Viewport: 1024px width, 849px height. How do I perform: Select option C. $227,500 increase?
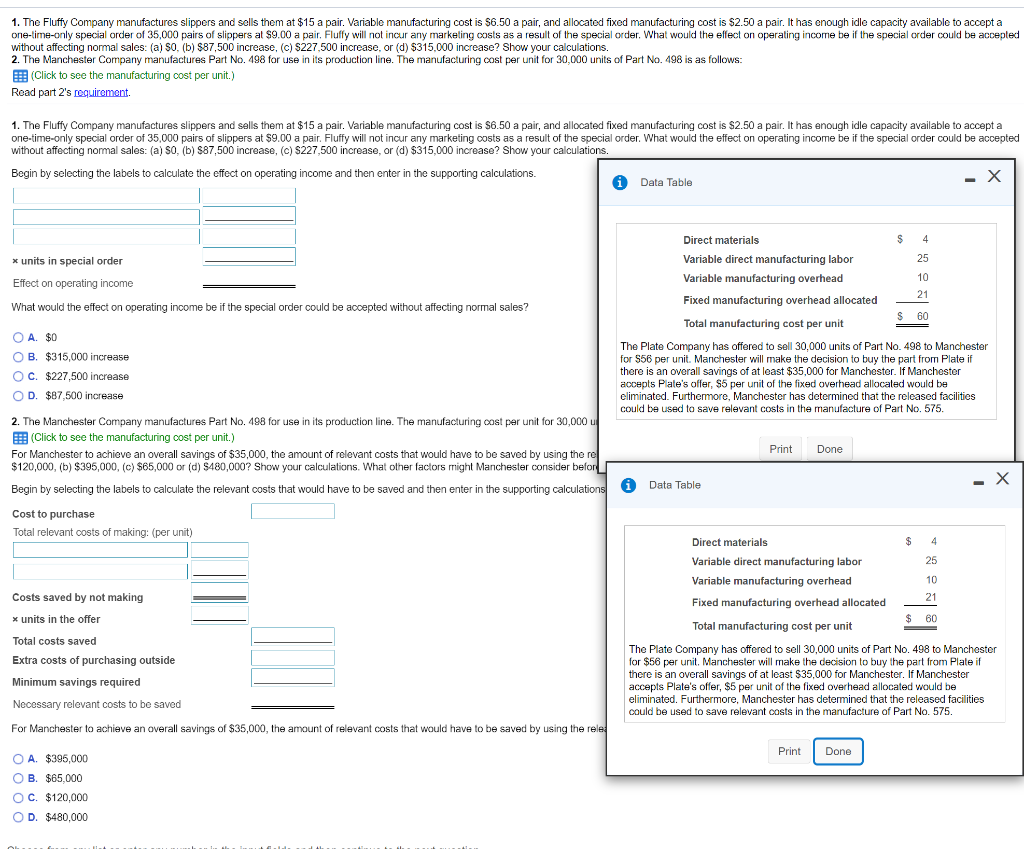[18, 377]
